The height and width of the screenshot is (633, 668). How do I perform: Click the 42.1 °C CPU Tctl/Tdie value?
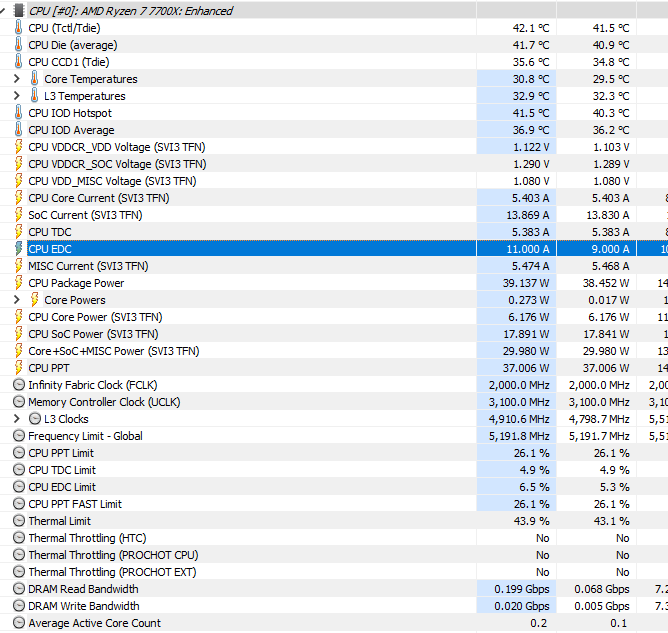coord(531,28)
